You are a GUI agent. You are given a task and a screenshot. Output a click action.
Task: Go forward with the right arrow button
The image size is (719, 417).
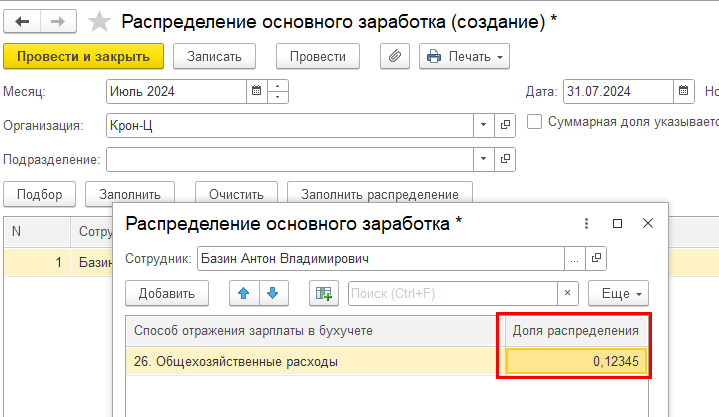tap(58, 22)
